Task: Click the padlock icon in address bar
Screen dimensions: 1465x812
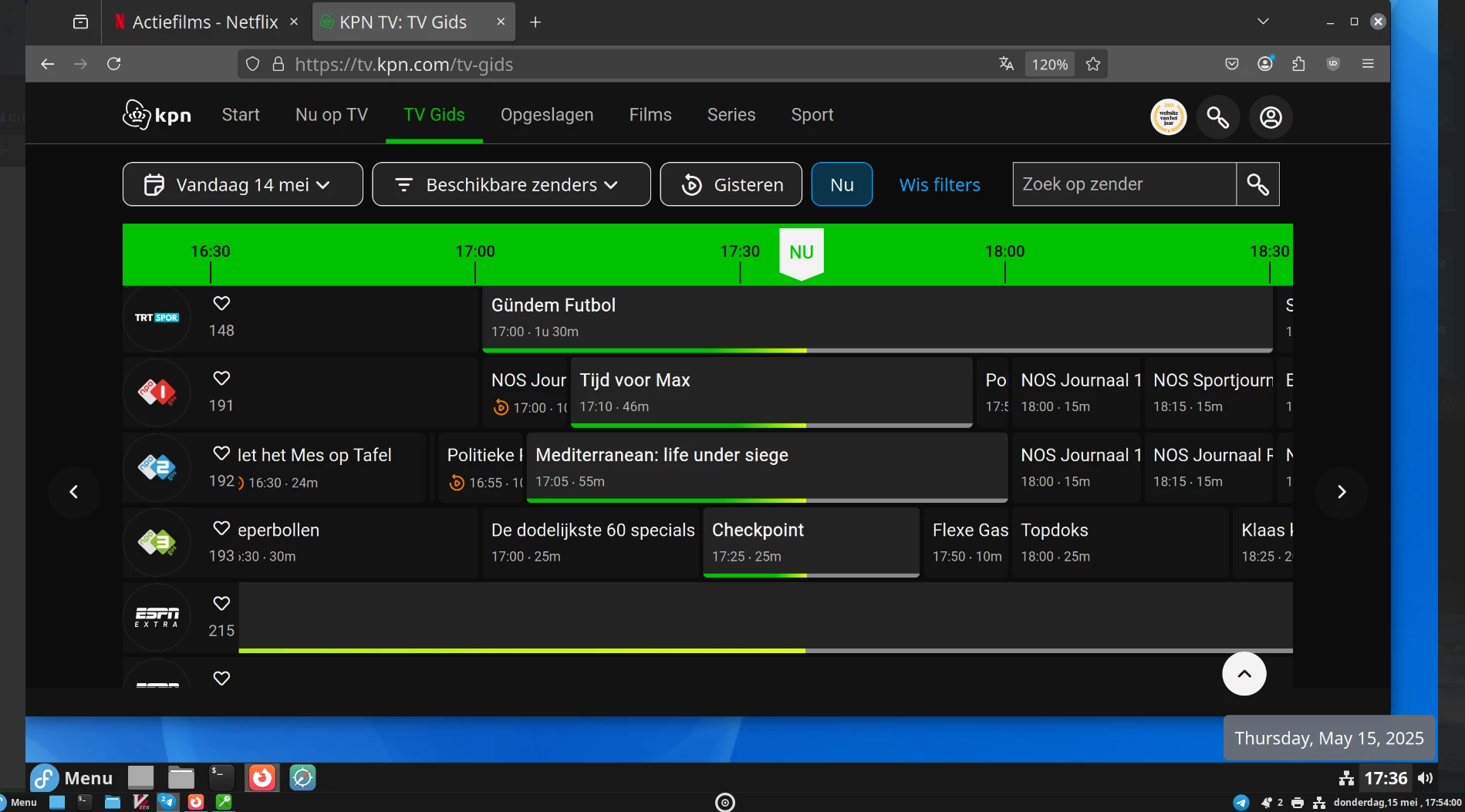Action: pos(278,64)
